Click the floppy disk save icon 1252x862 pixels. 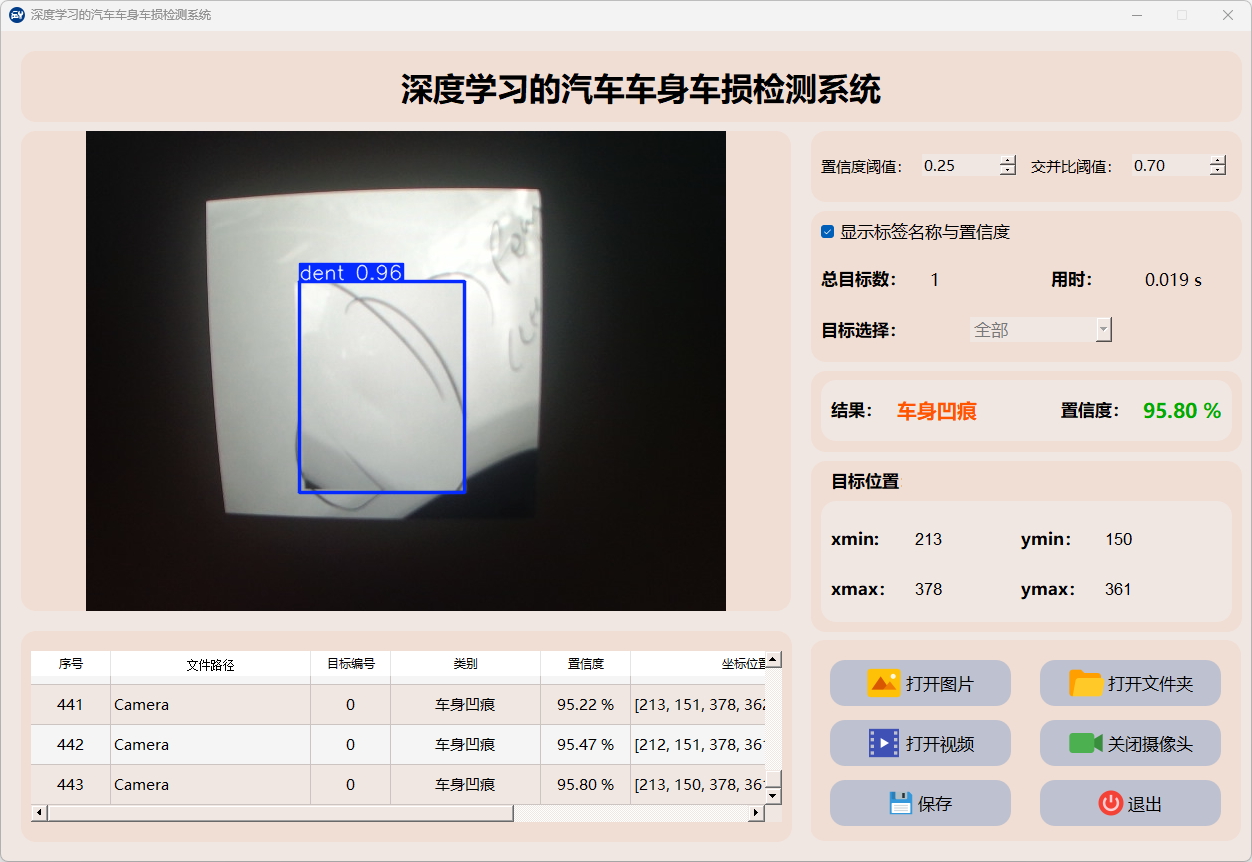900,803
